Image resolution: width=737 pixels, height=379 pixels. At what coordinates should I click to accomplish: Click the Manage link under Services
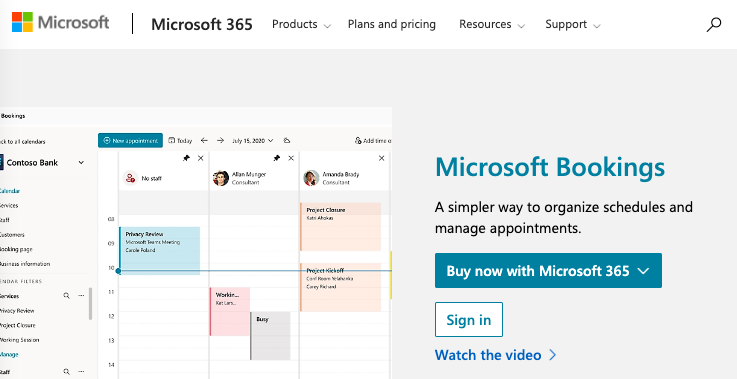[x=9, y=355]
